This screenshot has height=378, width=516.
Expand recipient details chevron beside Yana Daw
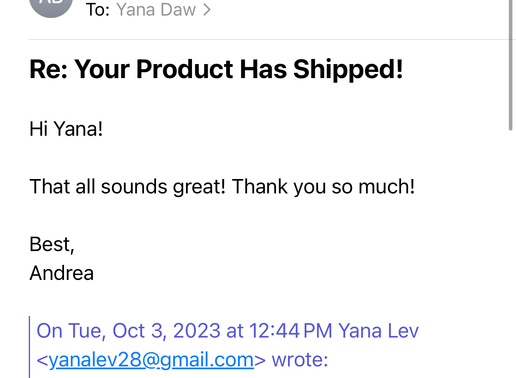pyautogui.click(x=207, y=10)
